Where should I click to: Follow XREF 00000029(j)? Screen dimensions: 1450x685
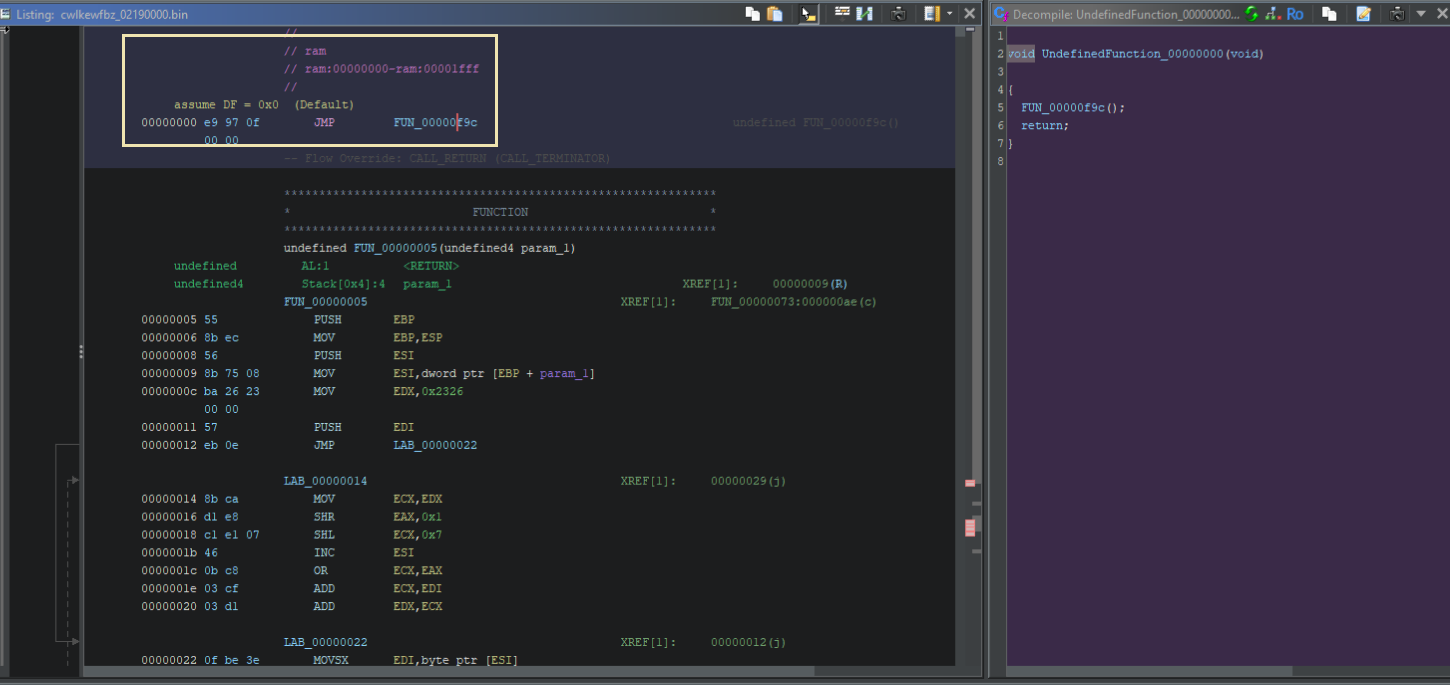(748, 481)
